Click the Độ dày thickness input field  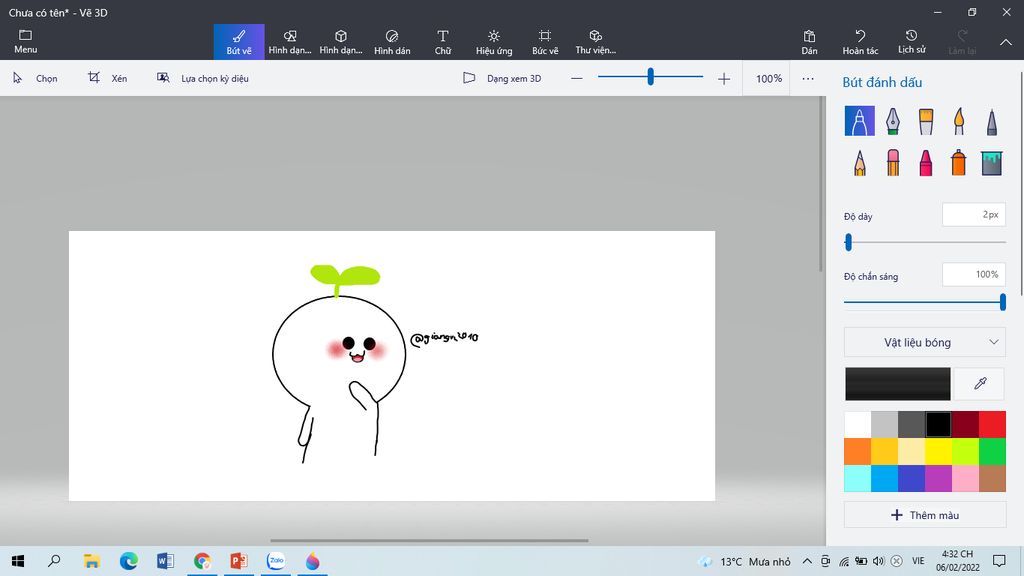(973, 214)
